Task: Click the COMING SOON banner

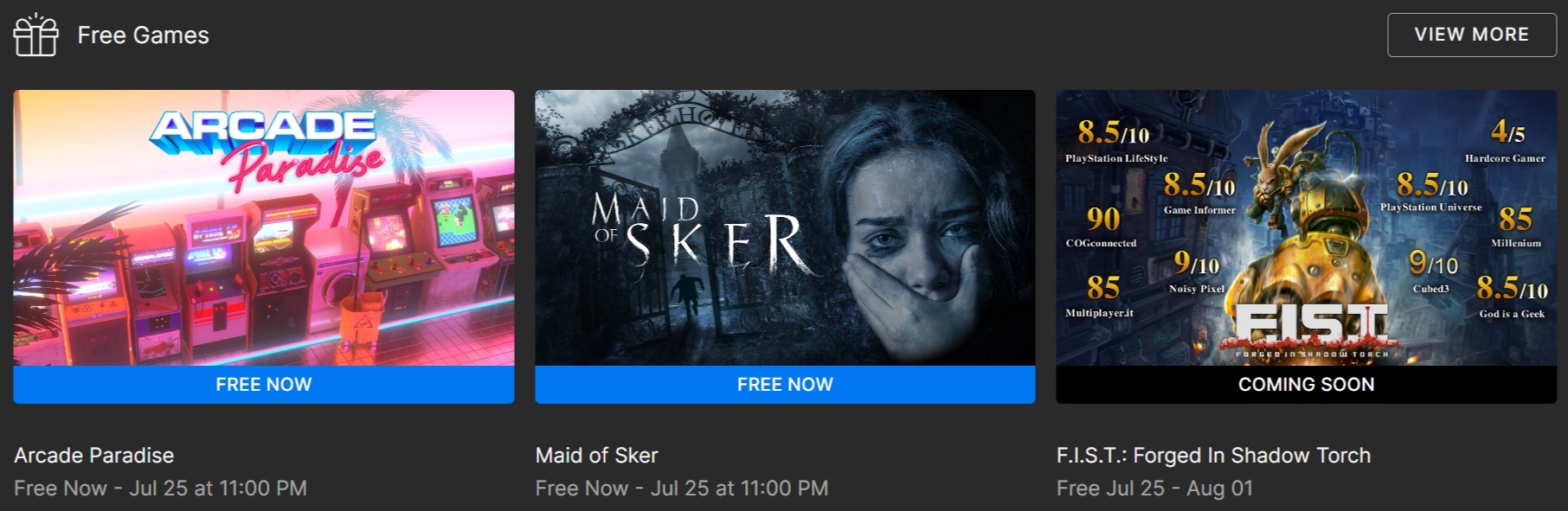Action: tap(1306, 384)
